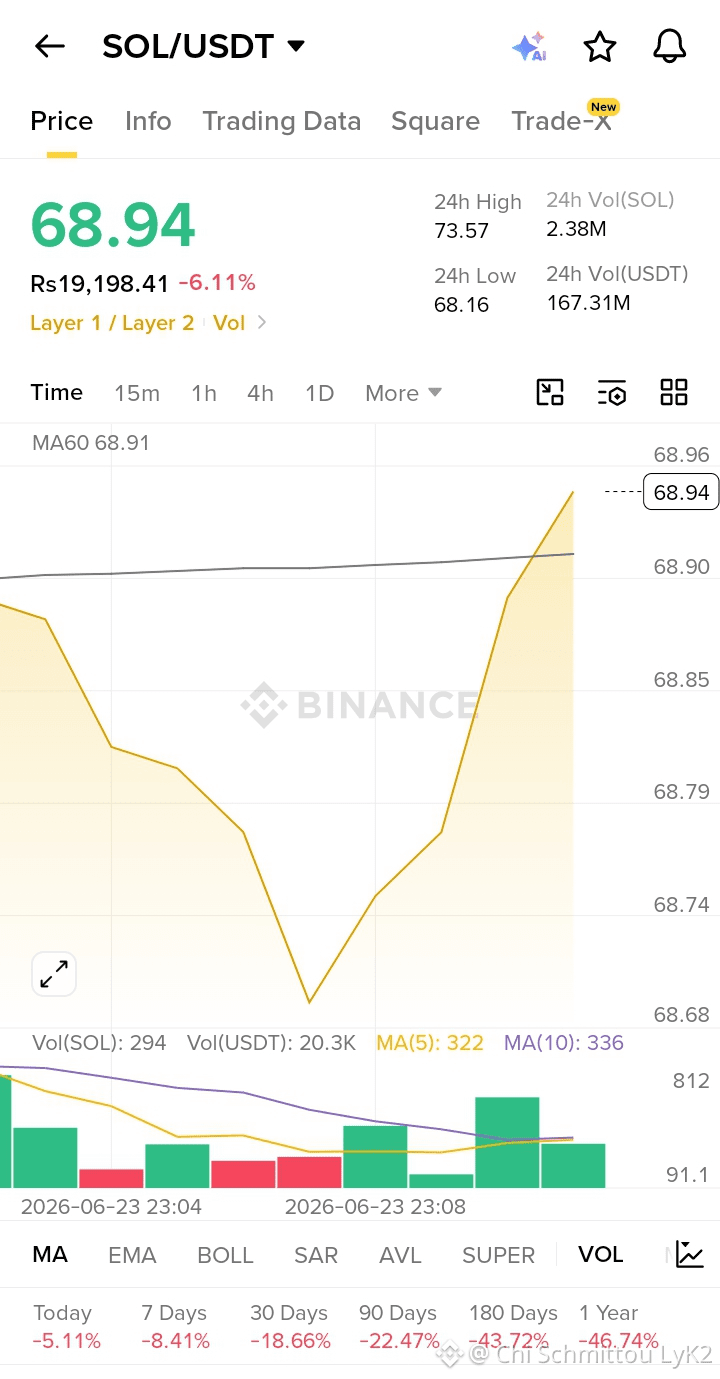Toggle the MA indicator
This screenshot has height=1379, width=720.
coord(50,1254)
